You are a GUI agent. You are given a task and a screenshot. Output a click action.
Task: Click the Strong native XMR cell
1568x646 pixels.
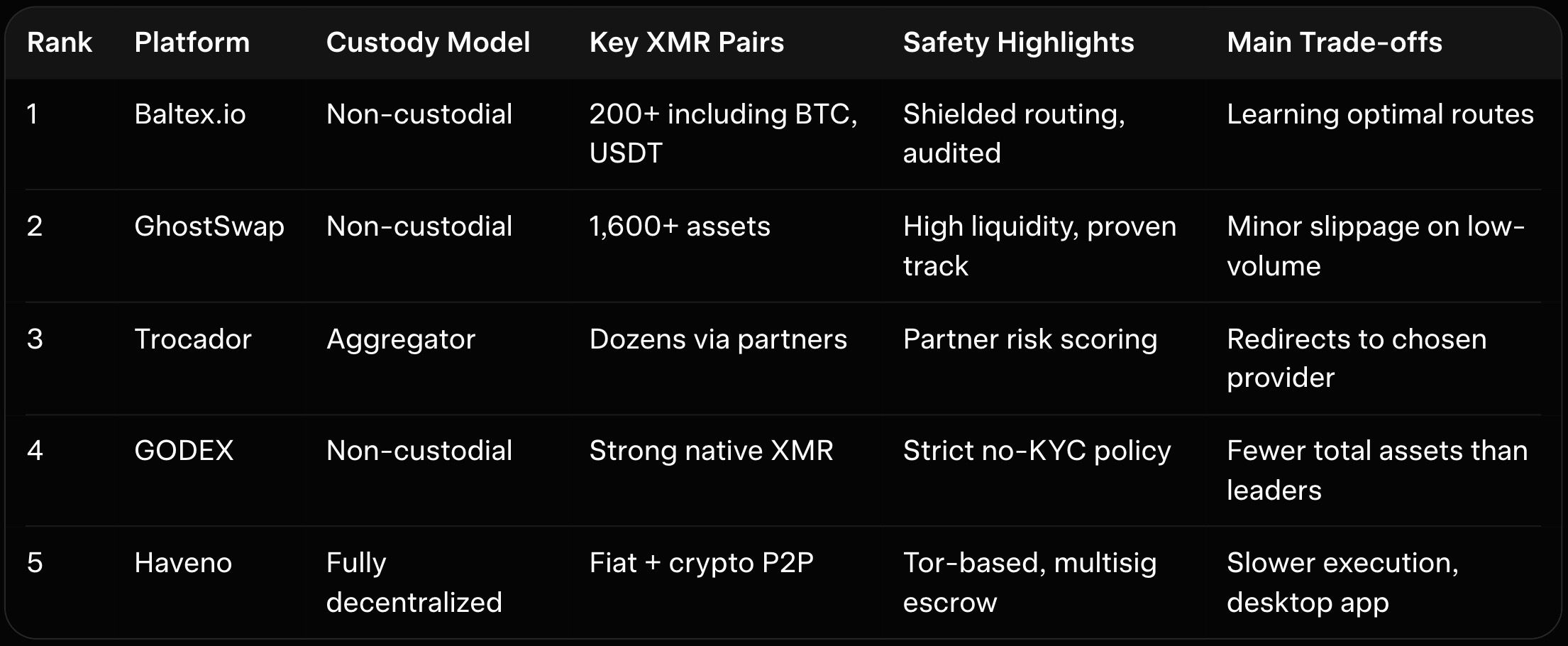tap(711, 451)
